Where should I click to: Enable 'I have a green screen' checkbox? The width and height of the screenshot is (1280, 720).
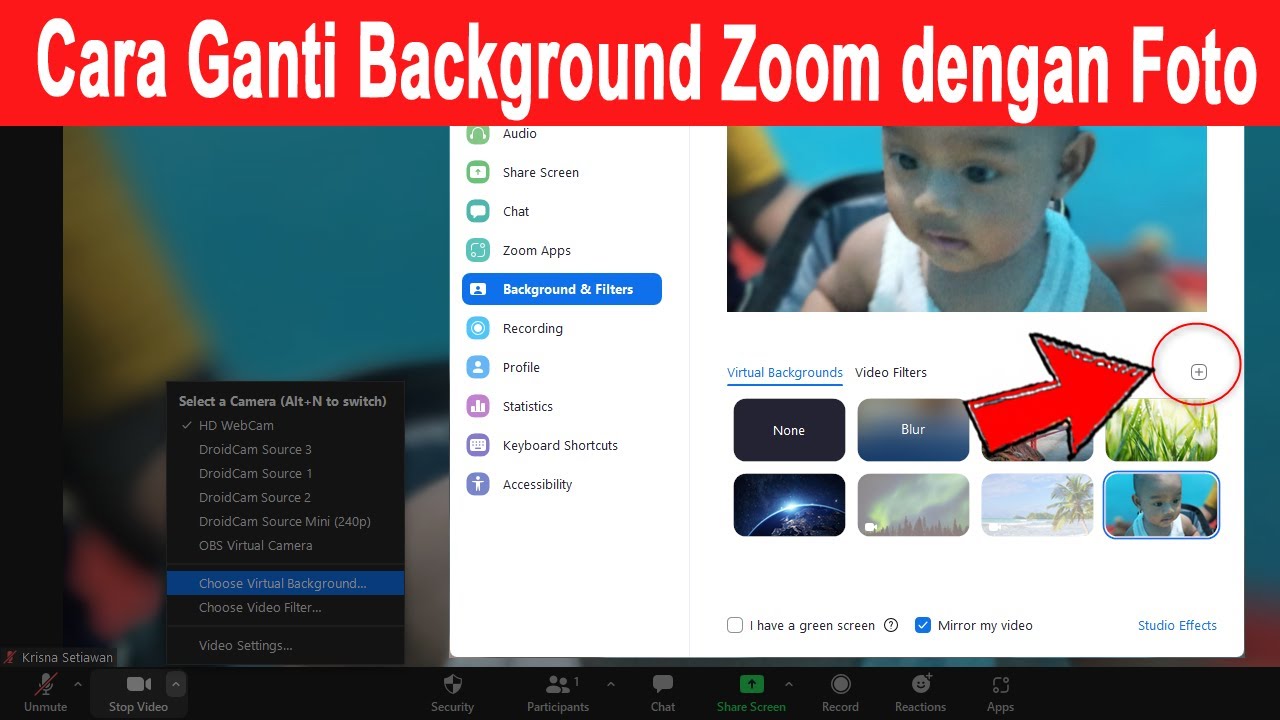tap(735, 625)
